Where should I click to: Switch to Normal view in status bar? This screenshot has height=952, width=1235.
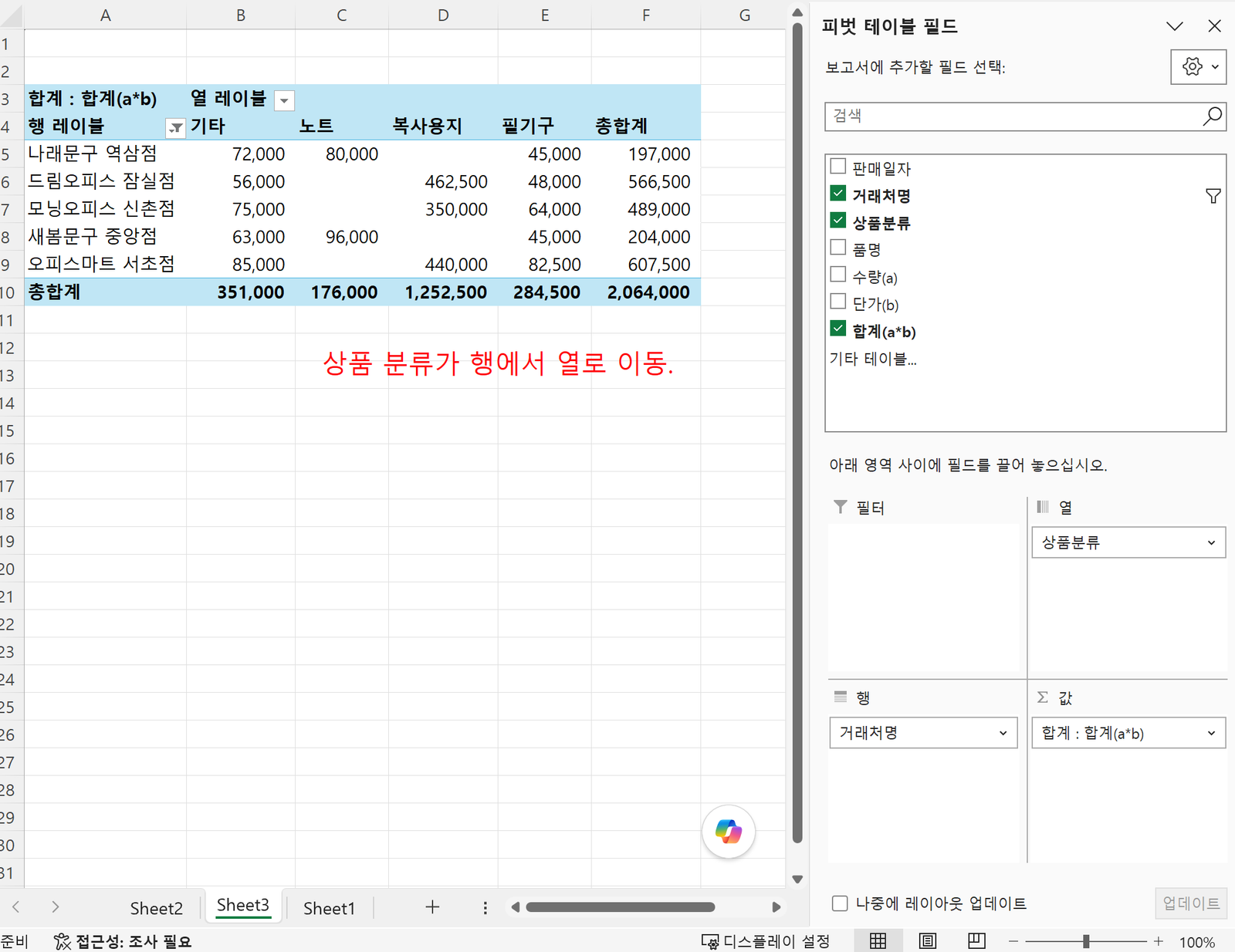(878, 940)
